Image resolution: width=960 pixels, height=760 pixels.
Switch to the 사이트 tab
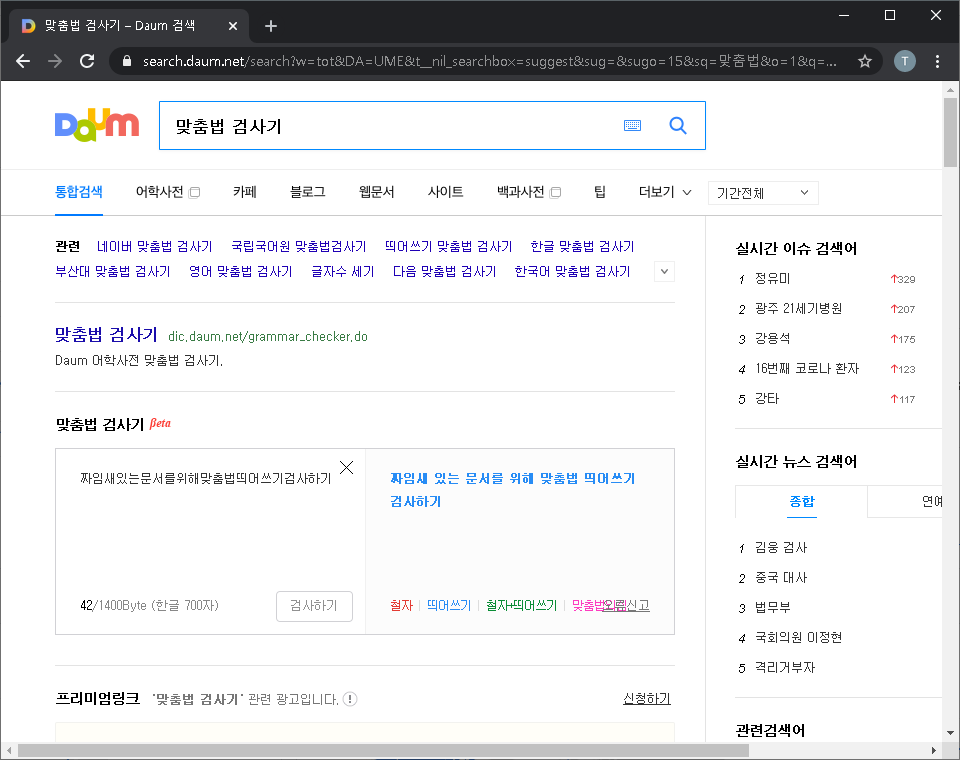click(x=445, y=192)
